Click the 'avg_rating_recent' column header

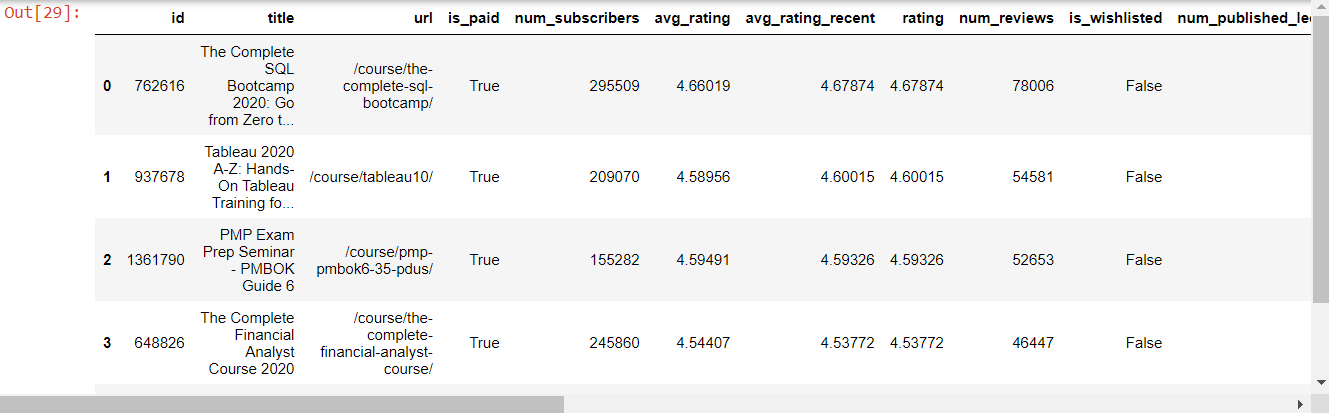810,18
